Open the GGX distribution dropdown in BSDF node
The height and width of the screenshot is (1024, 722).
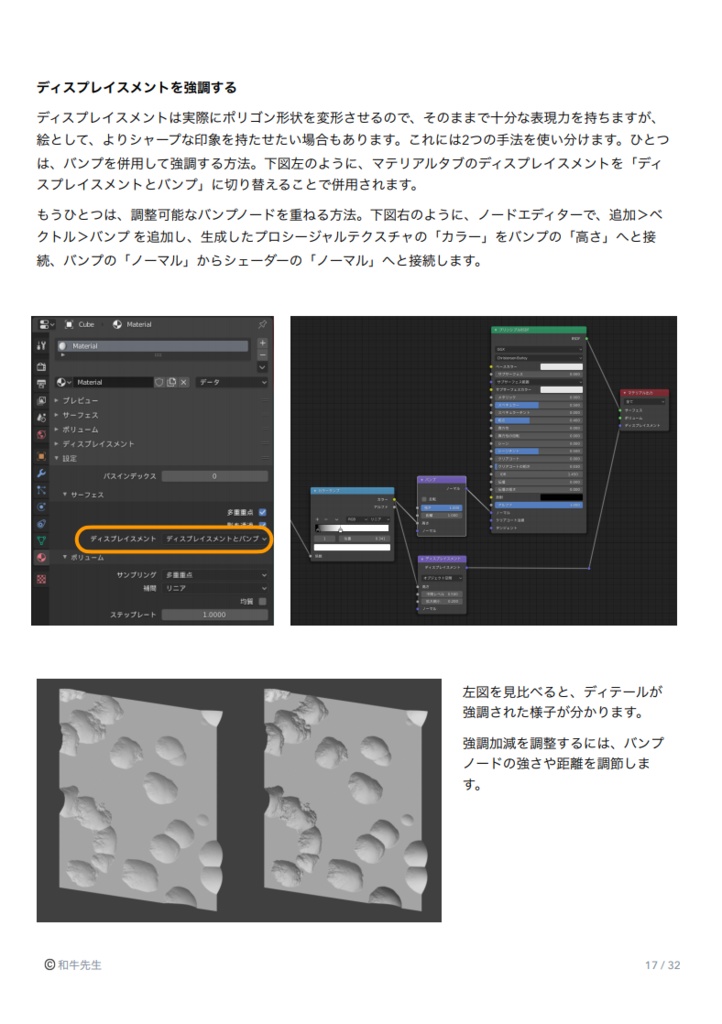[x=539, y=349]
